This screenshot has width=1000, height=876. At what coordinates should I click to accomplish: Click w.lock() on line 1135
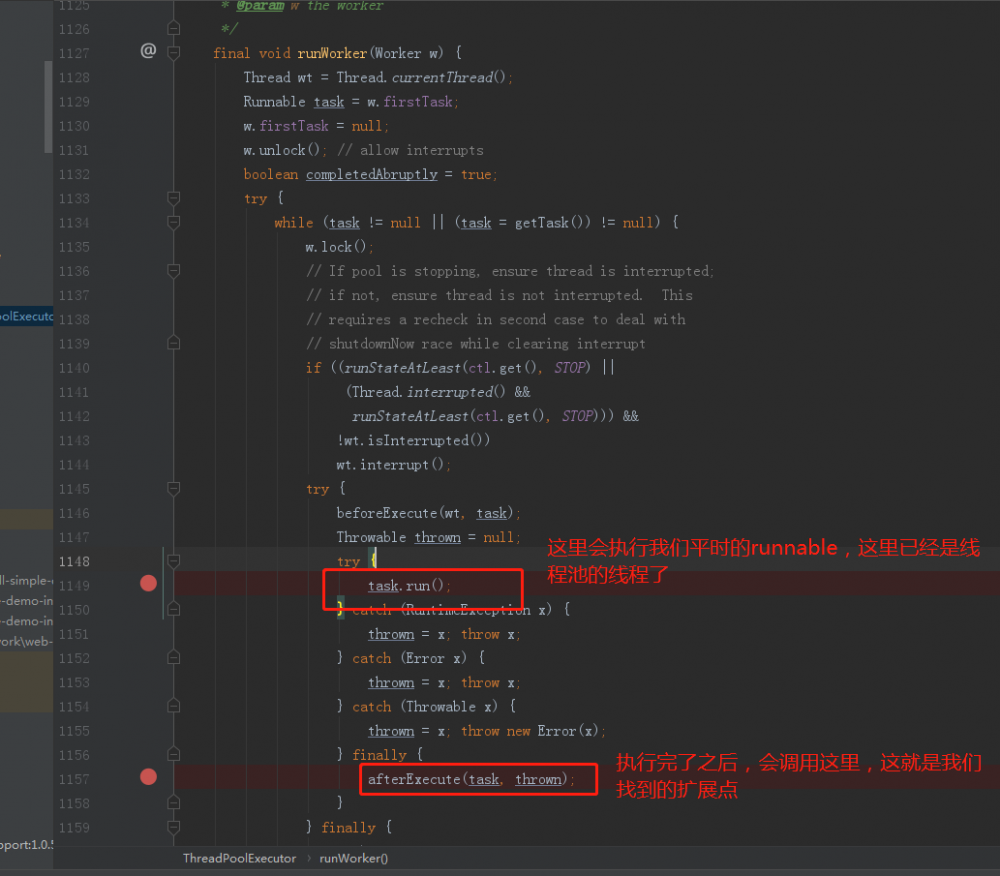(x=335, y=247)
